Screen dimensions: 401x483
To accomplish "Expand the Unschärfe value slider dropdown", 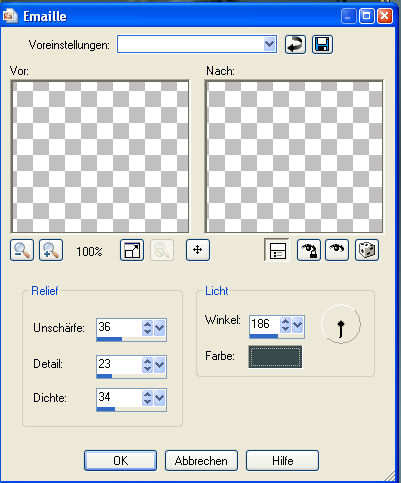I will click(x=160, y=328).
